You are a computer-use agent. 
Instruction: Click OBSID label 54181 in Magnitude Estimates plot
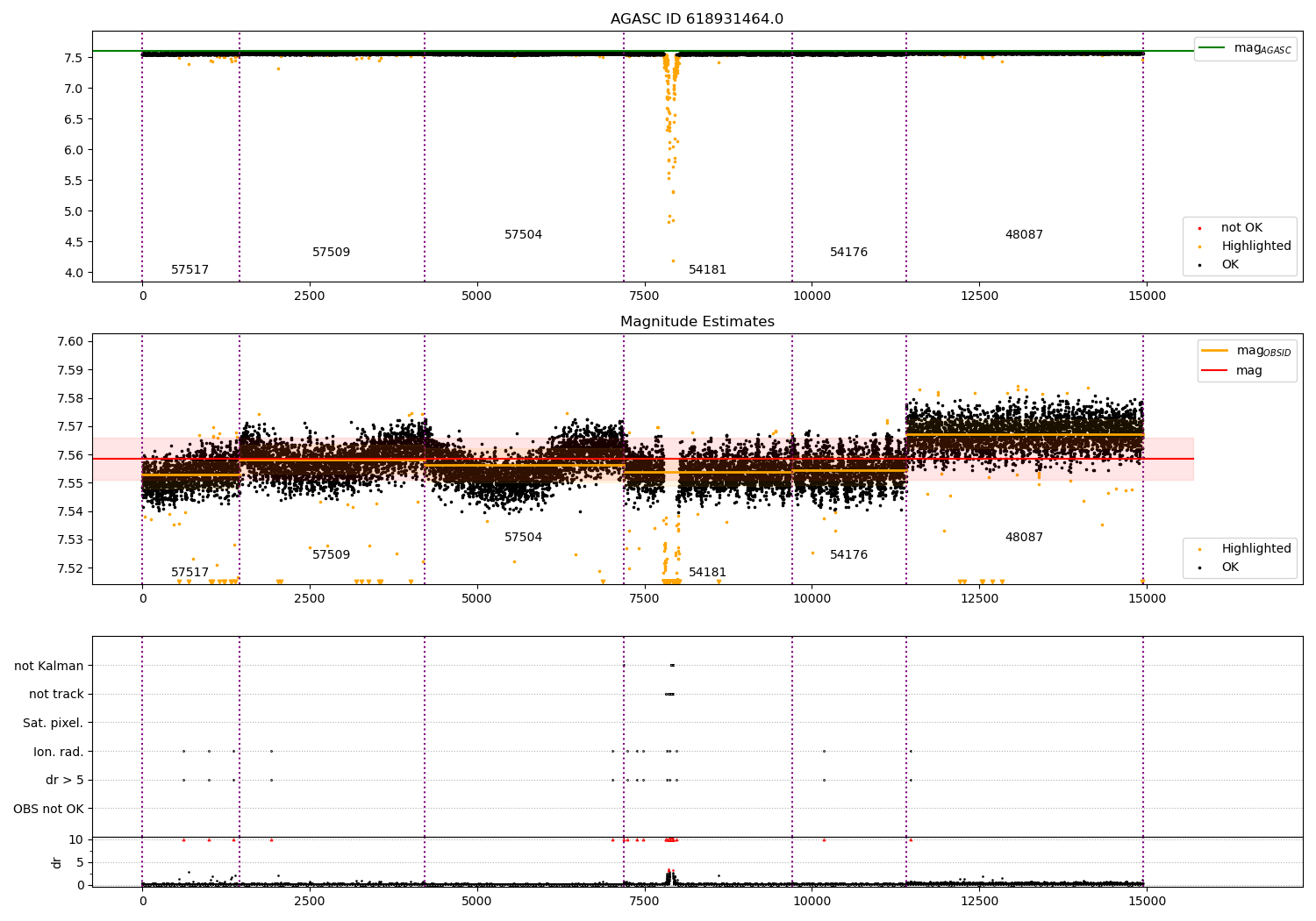coord(707,573)
